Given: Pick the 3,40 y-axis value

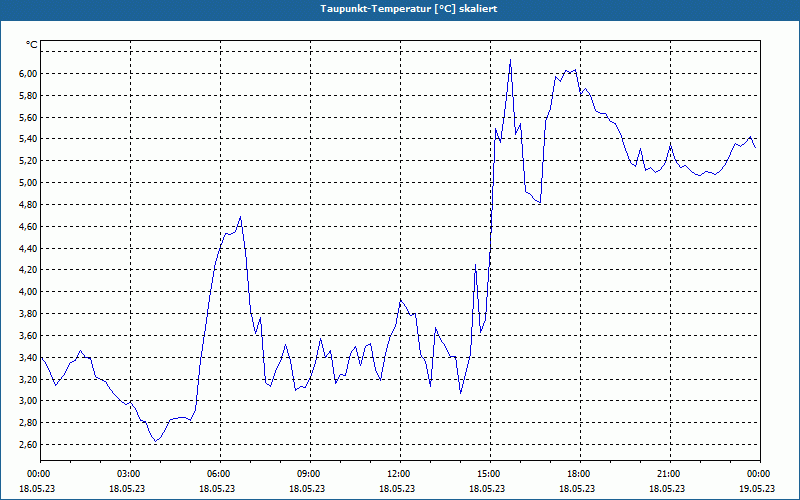Looking at the screenshot, I should tap(29, 358).
